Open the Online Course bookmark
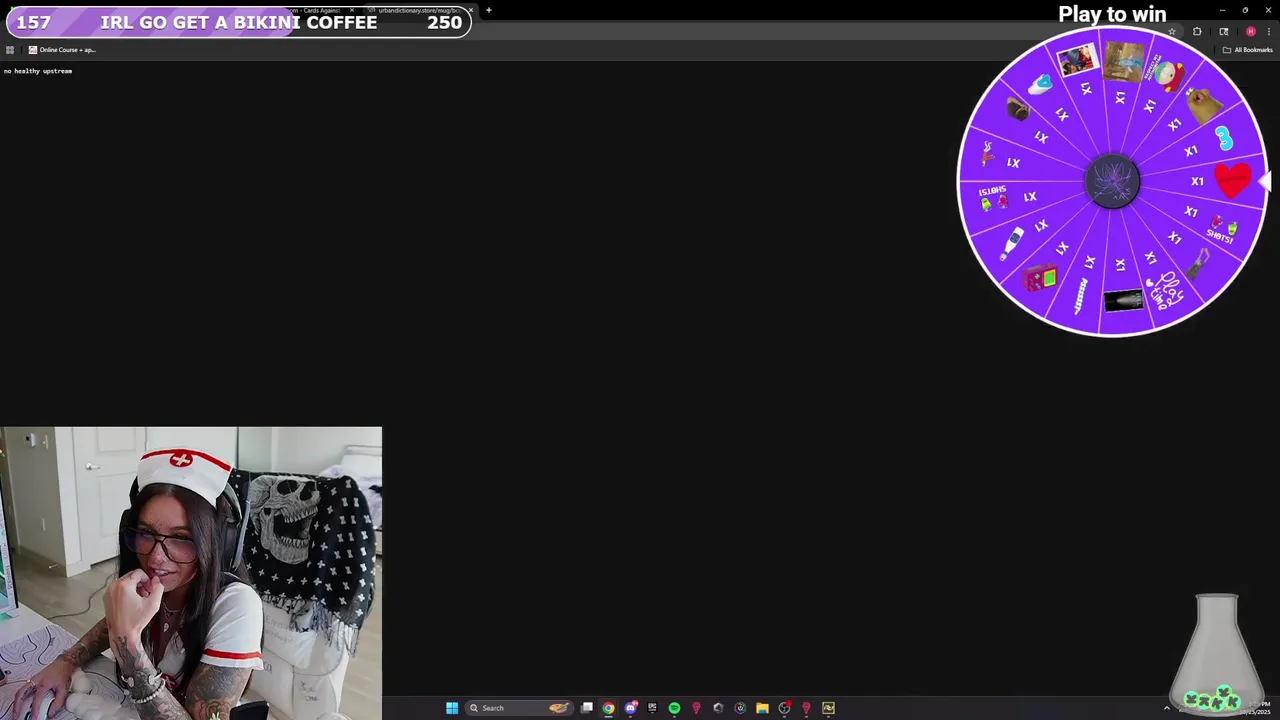Image resolution: width=1280 pixels, height=720 pixels. click(x=62, y=50)
